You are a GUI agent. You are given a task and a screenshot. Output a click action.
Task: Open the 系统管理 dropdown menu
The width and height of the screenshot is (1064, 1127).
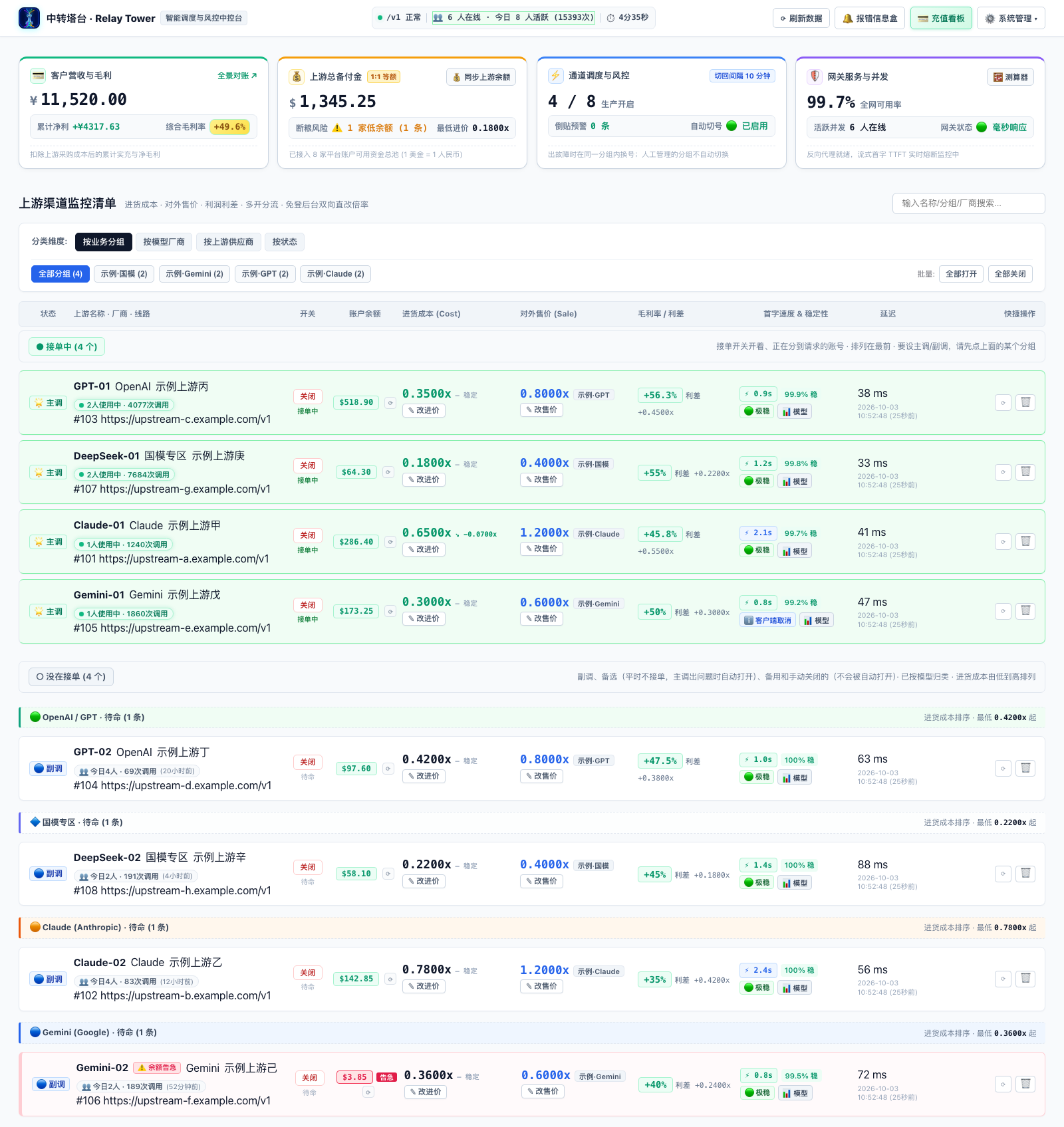(1011, 18)
